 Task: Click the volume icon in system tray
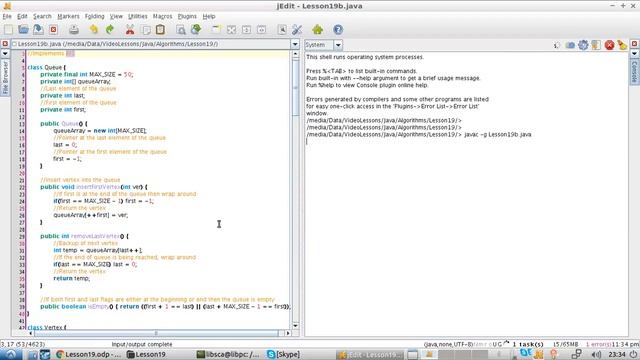click(x=596, y=354)
